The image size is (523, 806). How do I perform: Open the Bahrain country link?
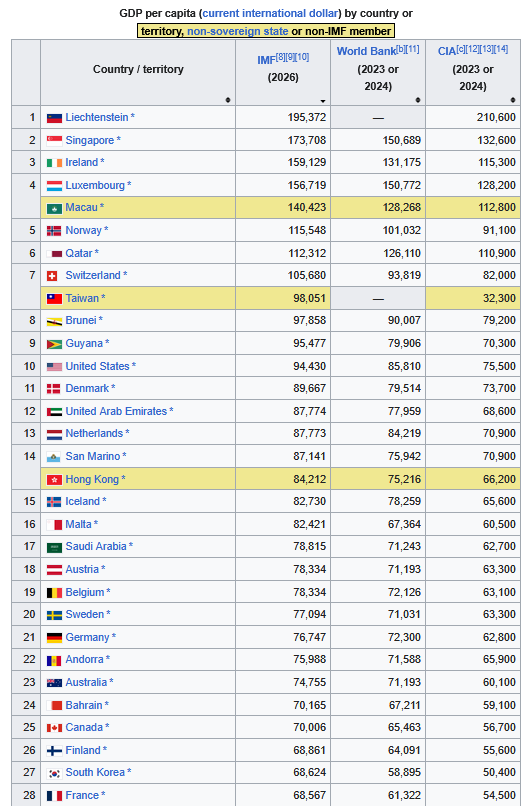[x=84, y=705]
